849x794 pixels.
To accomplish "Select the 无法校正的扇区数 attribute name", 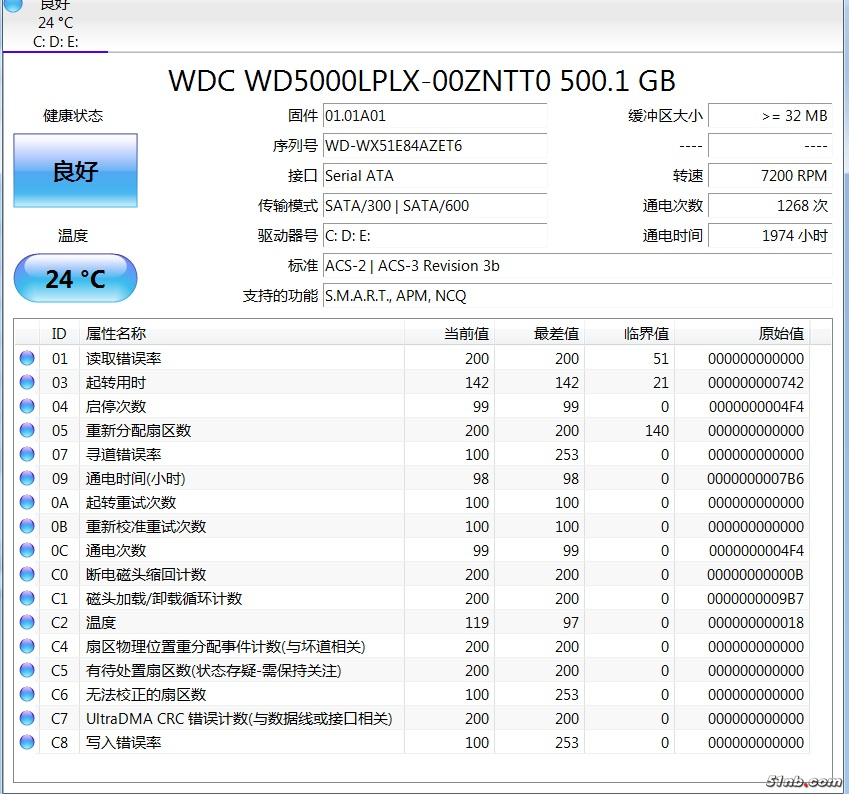I will tap(146, 694).
